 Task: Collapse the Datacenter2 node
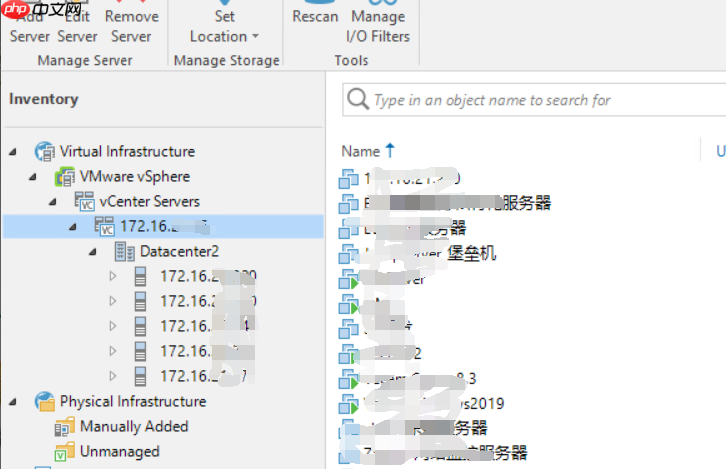[93, 252]
